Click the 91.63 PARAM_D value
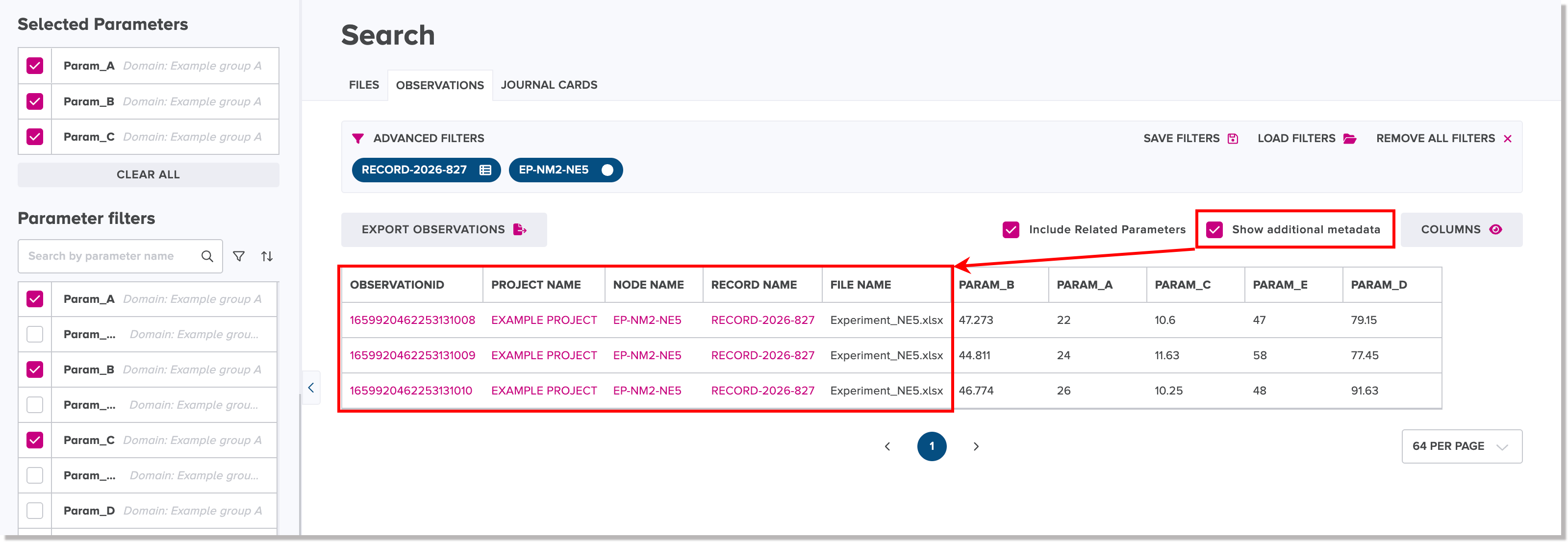The width and height of the screenshot is (1568, 542). tap(1364, 391)
